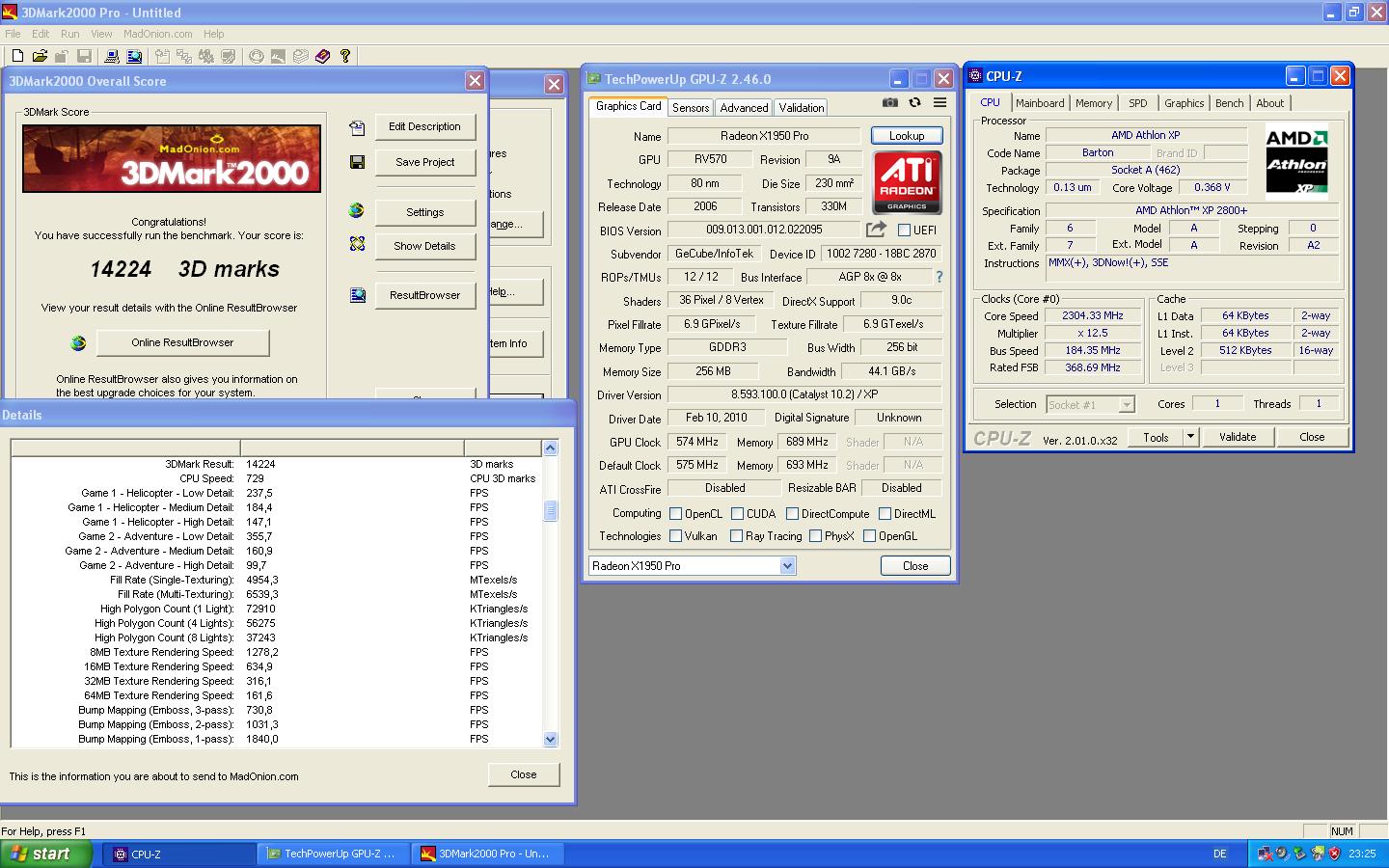The width and height of the screenshot is (1389, 868).
Task: Click the Details list scroll down arrow
Action: (551, 740)
